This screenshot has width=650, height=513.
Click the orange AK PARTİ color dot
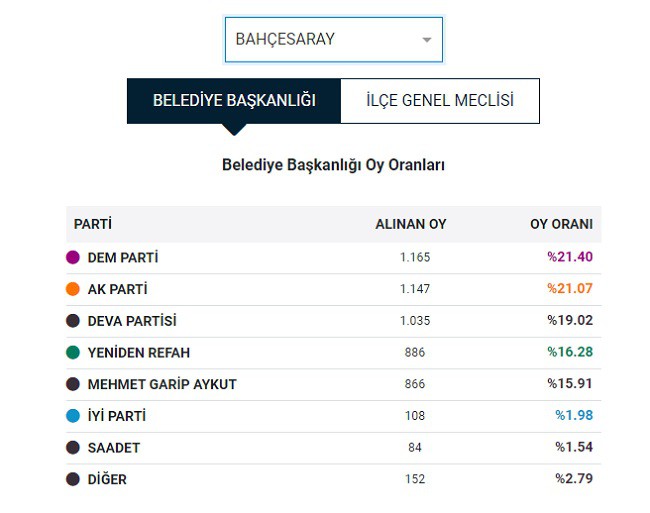coord(73,289)
